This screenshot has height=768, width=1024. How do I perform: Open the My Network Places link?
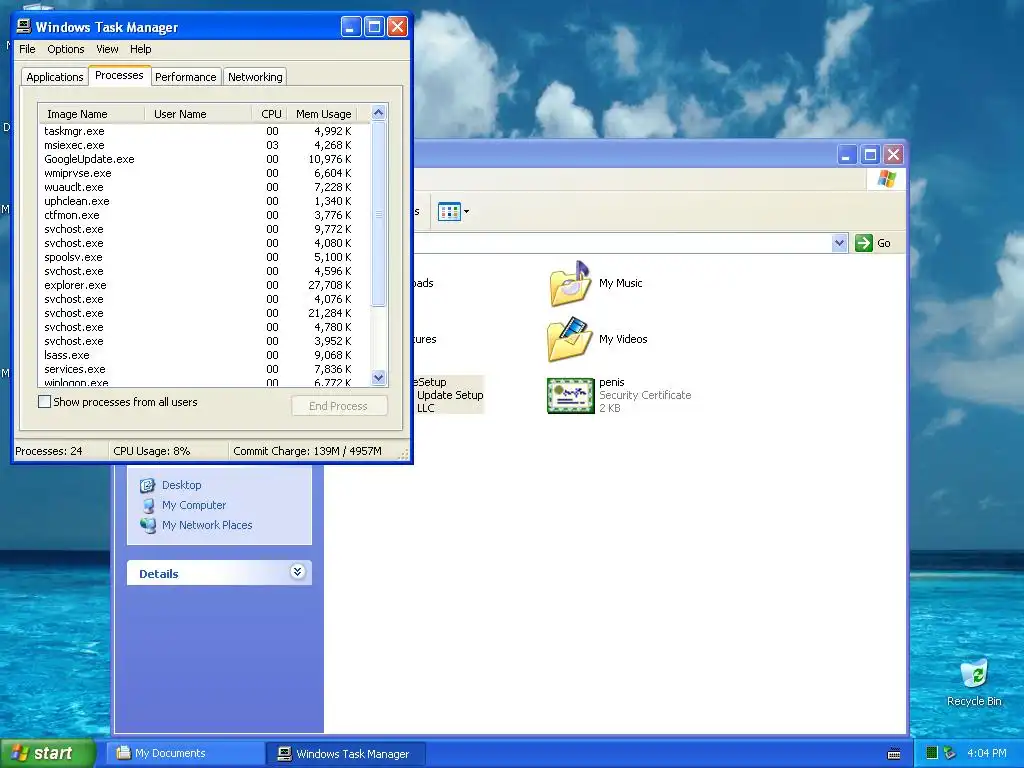click(x=207, y=525)
